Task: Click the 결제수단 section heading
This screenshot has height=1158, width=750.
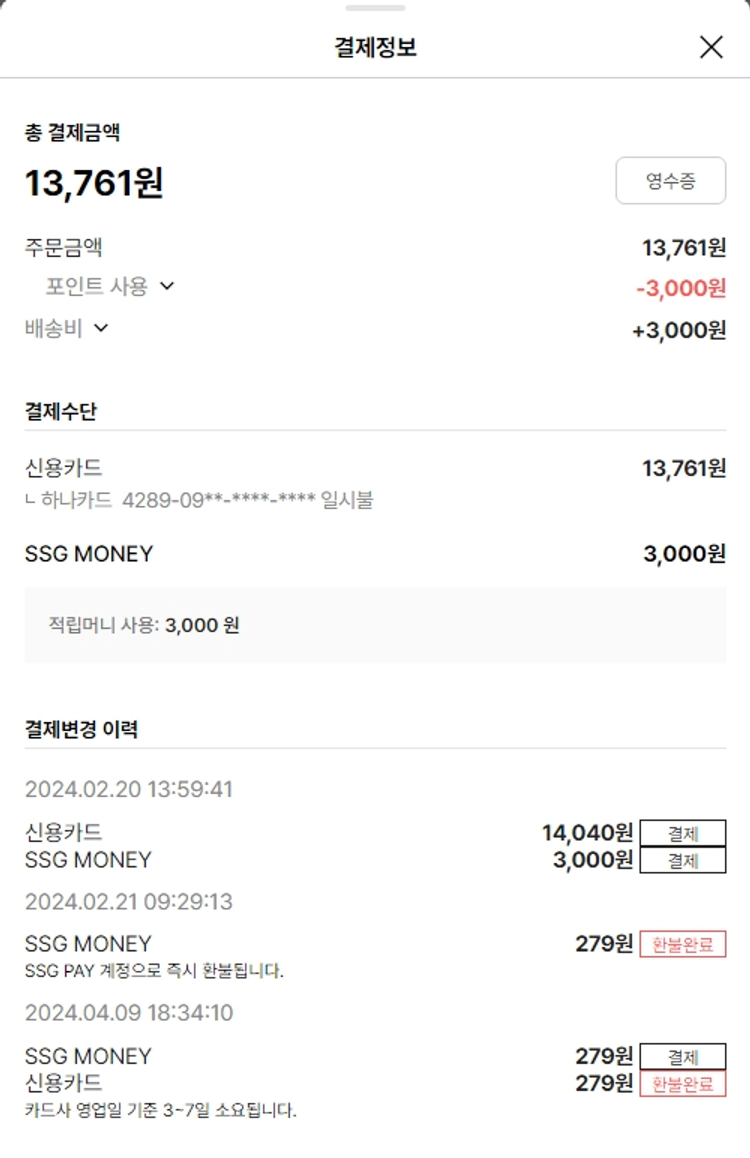Action: pyautogui.click(x=61, y=411)
